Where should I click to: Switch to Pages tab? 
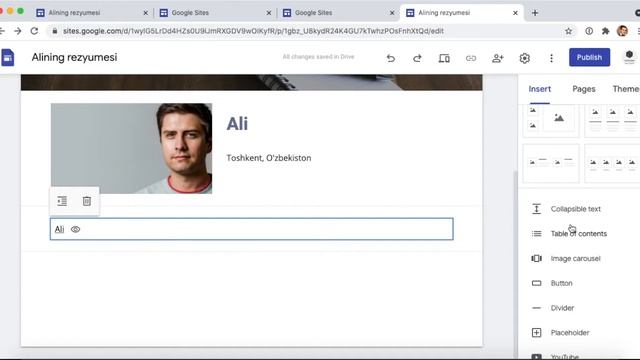coord(584,89)
